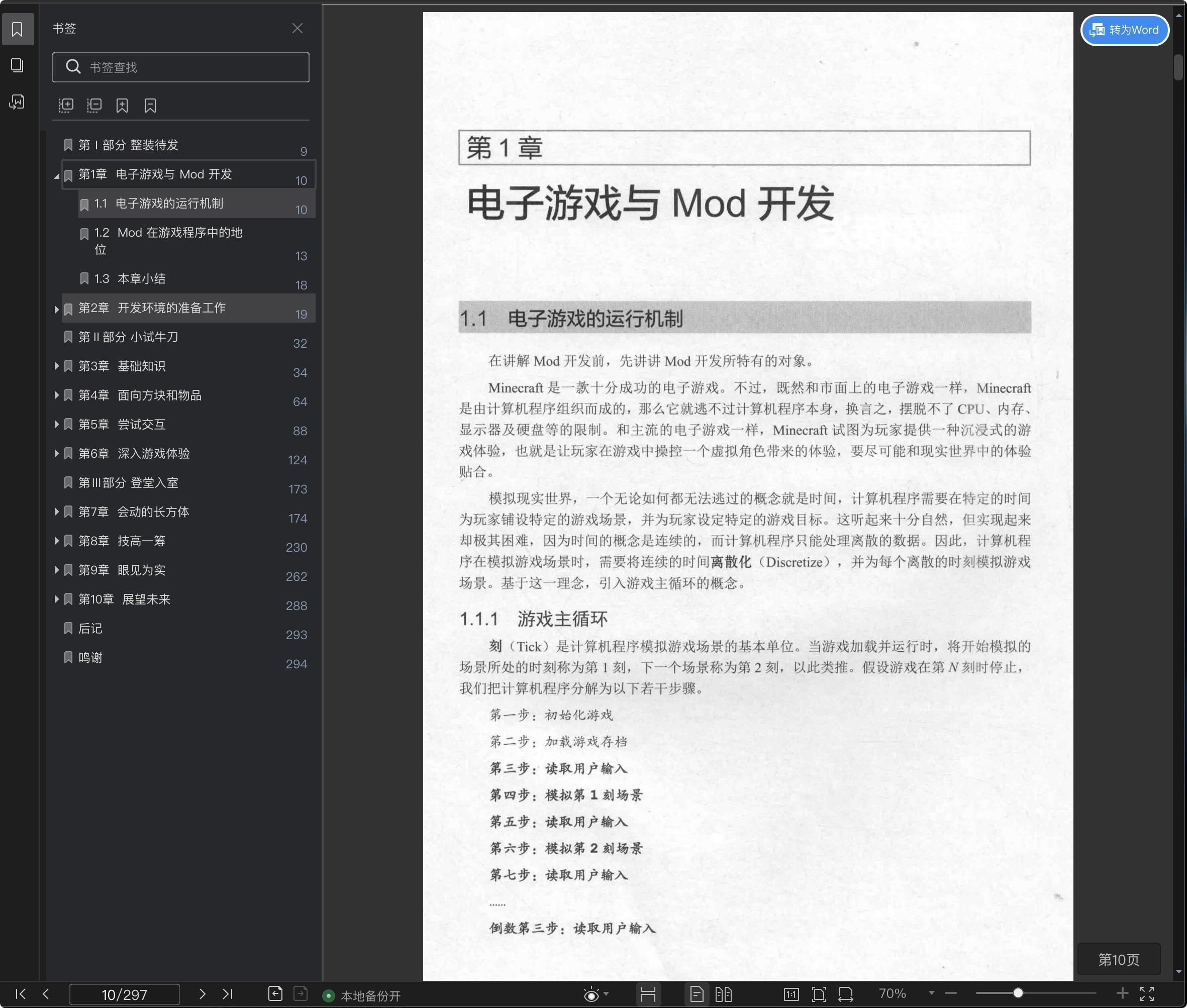Image resolution: width=1187 pixels, height=1008 pixels.
Task: Click the scrollbar up arrow
Action: click(x=1178, y=16)
